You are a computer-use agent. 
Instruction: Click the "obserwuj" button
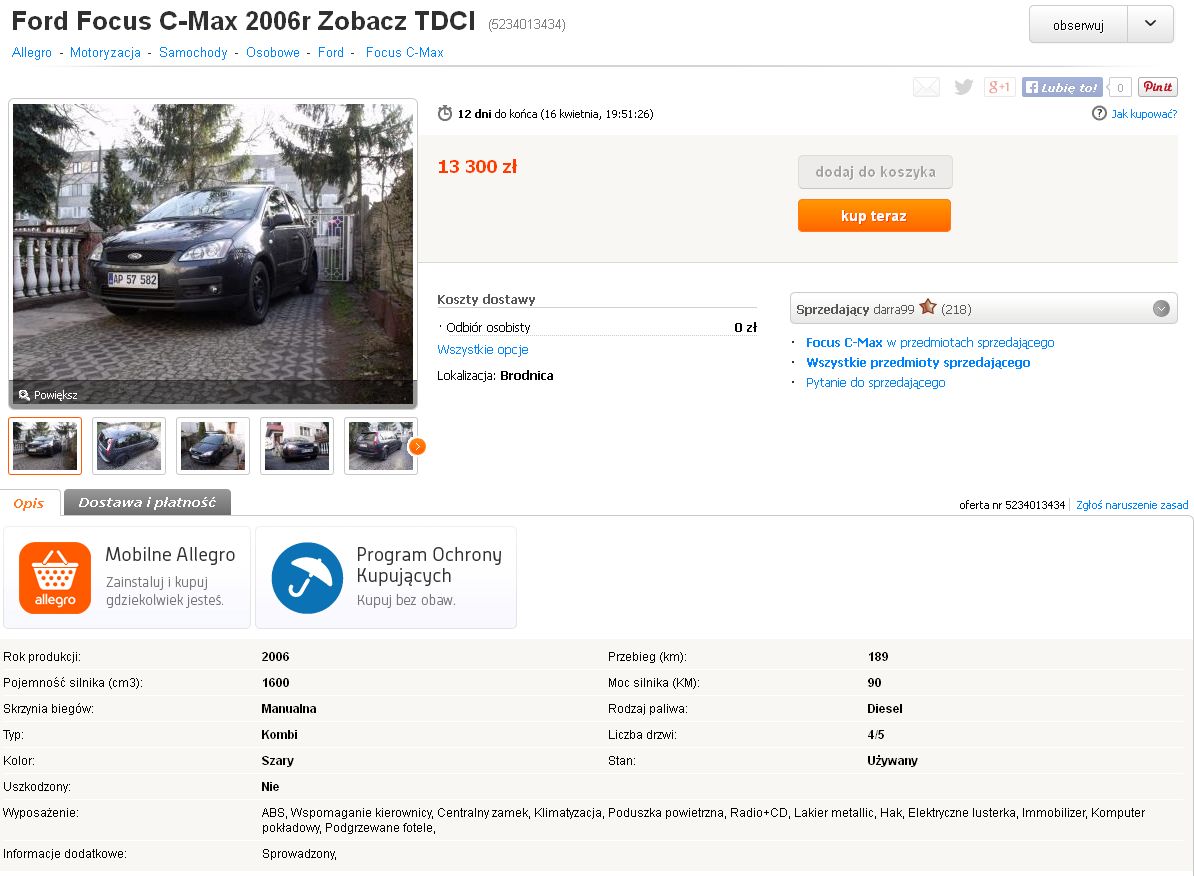coord(1078,26)
